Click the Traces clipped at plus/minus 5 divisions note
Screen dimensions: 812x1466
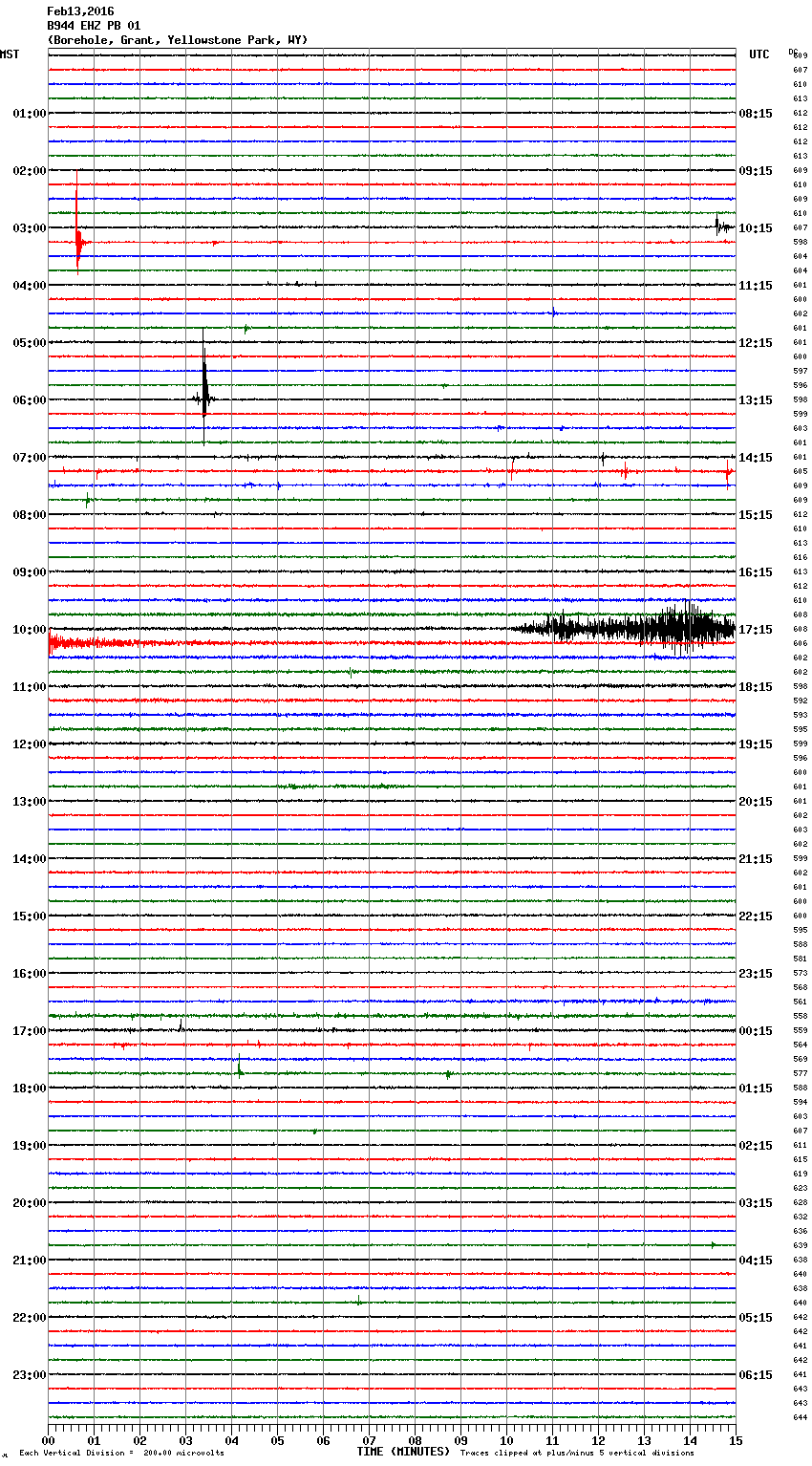(577, 1454)
